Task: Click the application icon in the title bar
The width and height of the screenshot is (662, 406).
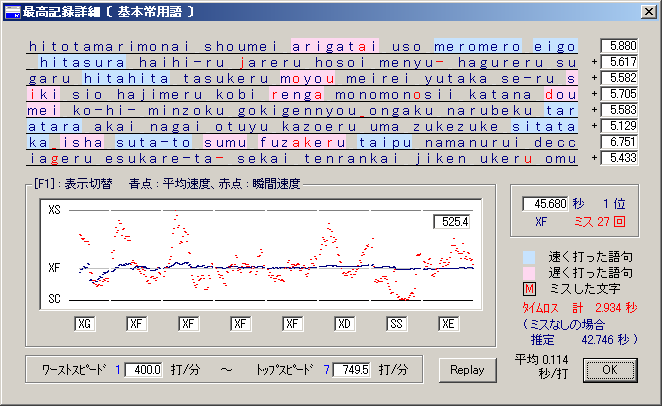Action: (x=11, y=10)
